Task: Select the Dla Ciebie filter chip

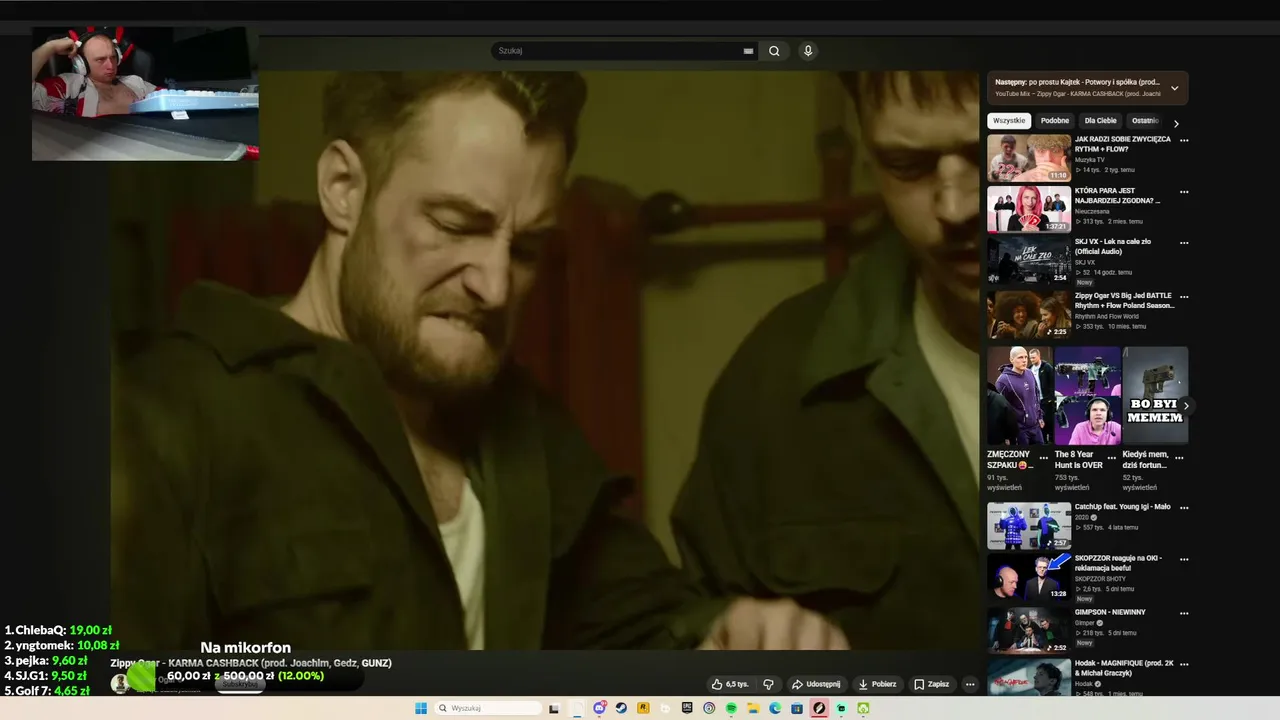Action: pos(1100,121)
